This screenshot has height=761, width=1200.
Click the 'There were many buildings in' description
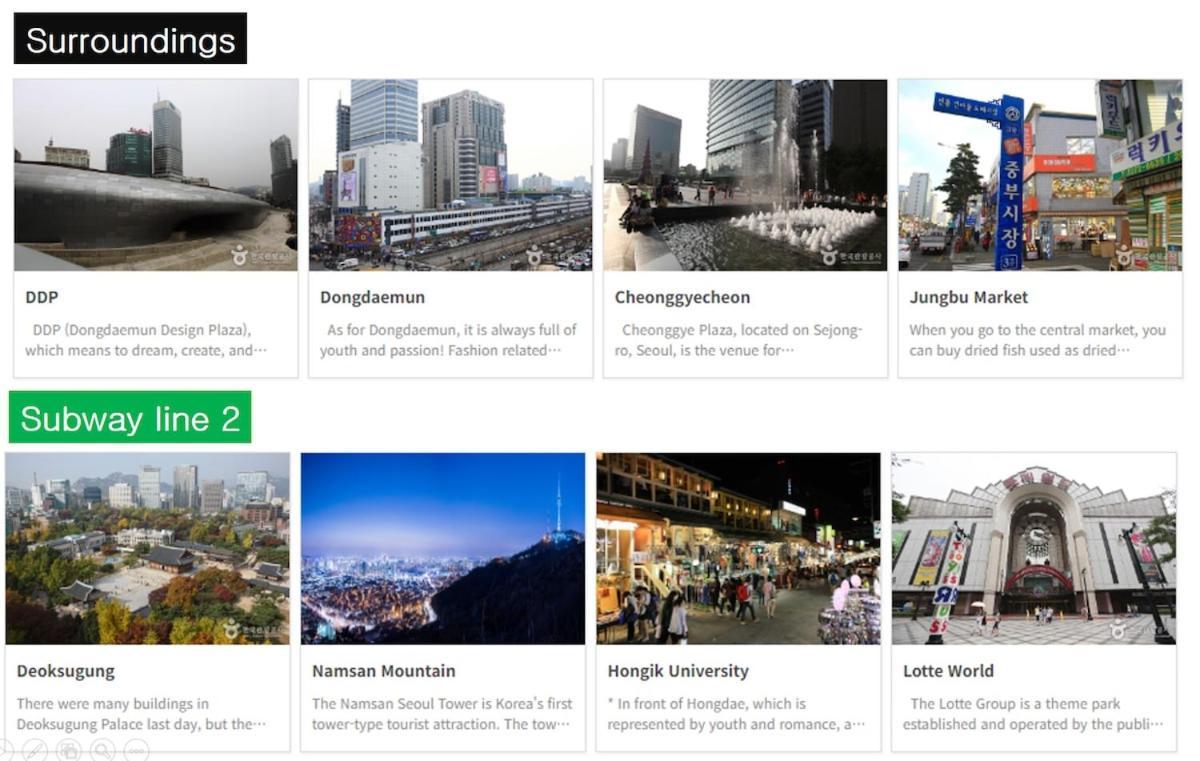click(141, 714)
